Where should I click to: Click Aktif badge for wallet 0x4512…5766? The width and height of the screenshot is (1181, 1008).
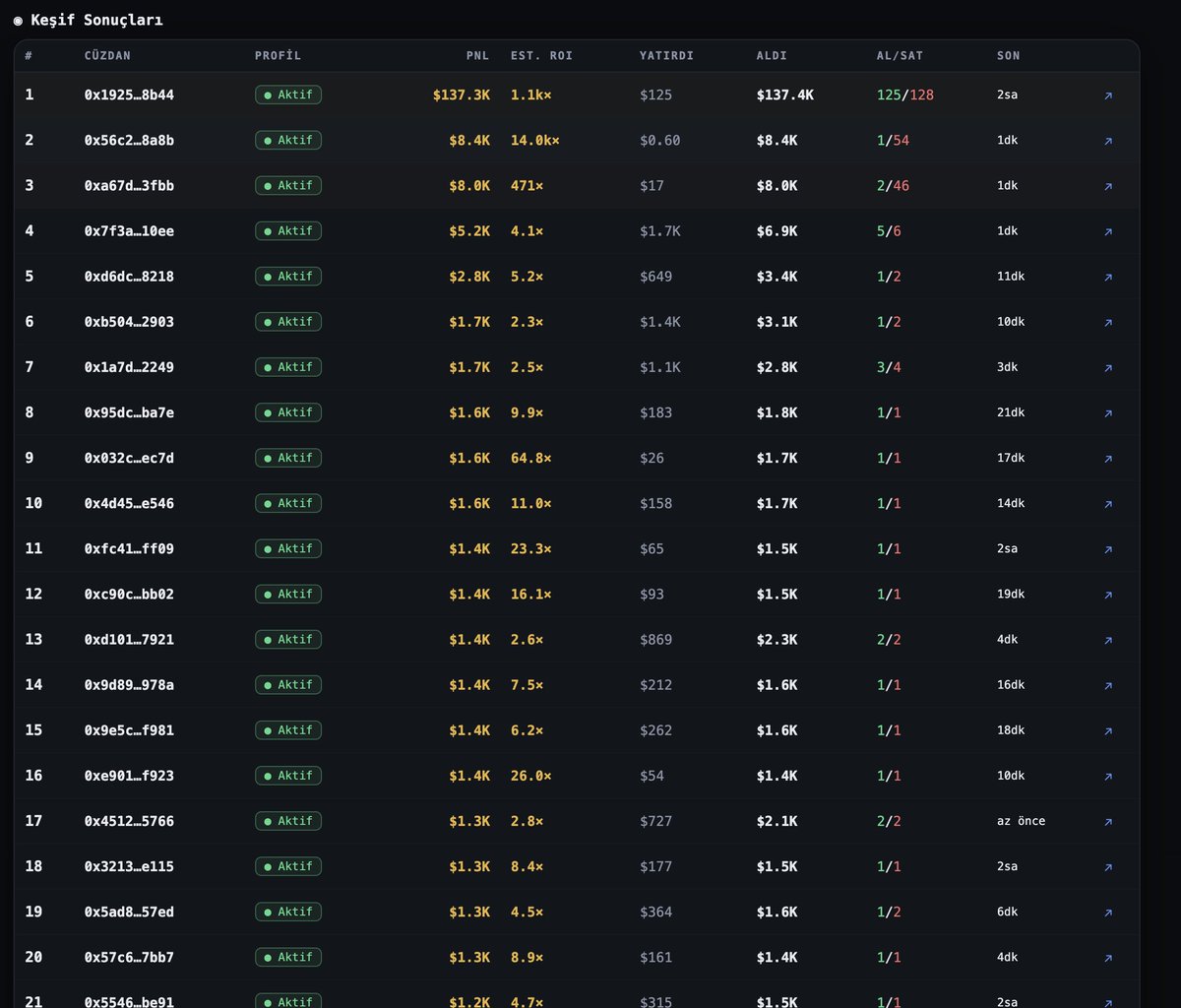288,821
